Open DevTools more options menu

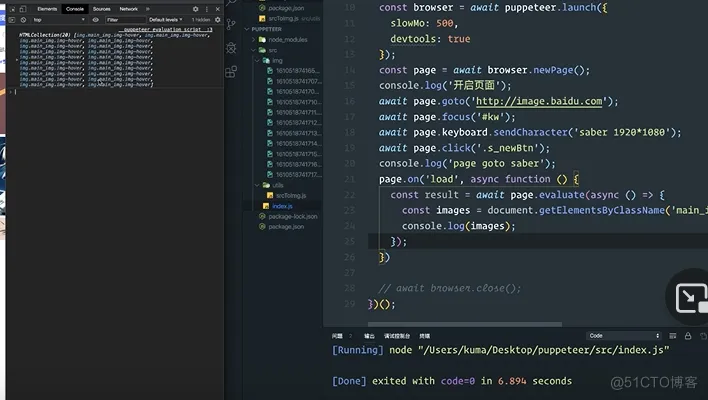207,9
